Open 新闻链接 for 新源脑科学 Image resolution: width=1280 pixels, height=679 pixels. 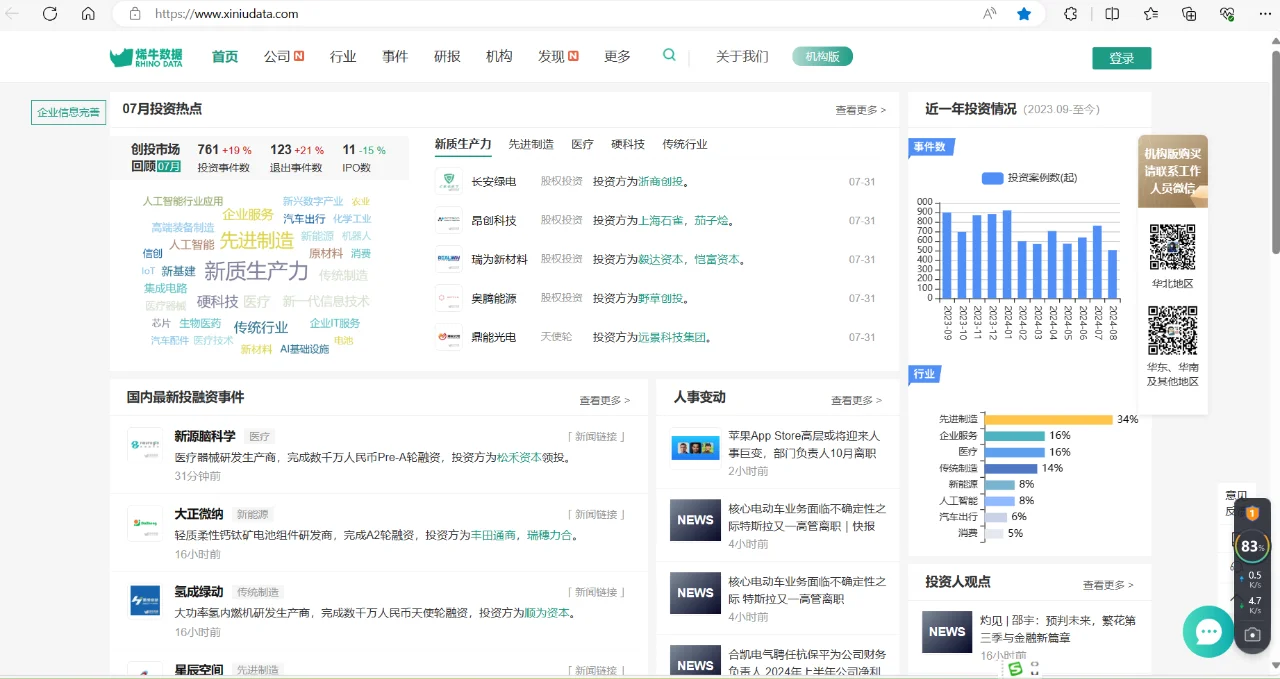click(x=597, y=436)
